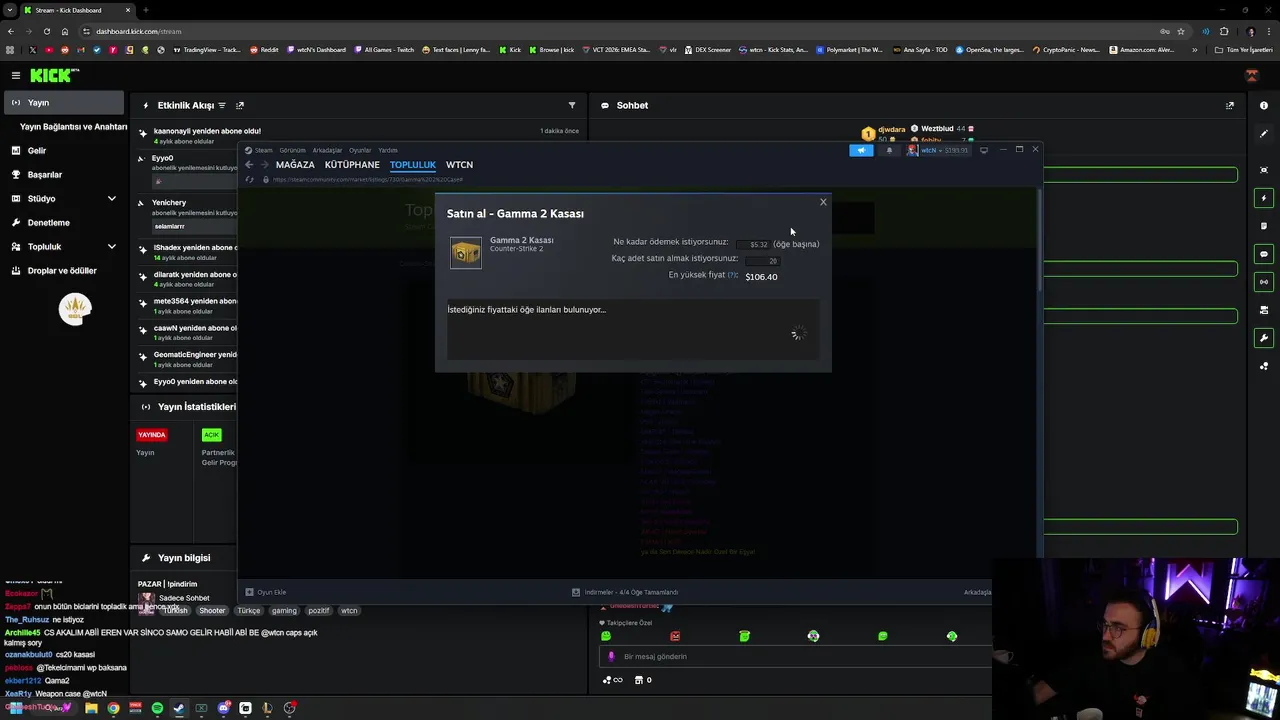The width and height of the screenshot is (1280, 720).
Task: Click the price per item input field
Action: pos(753,244)
